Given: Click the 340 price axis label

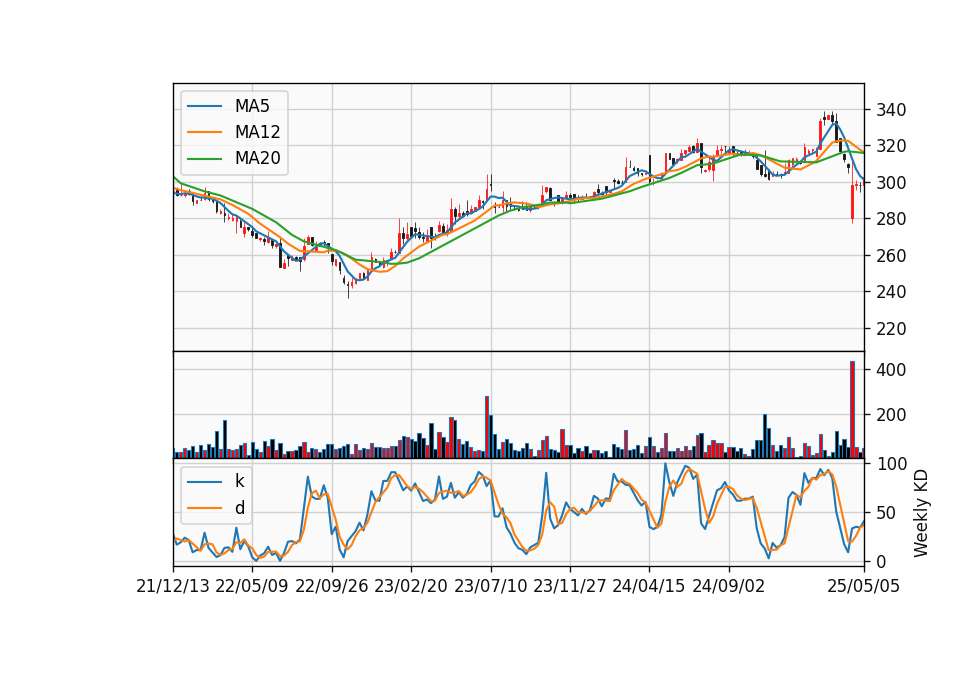Looking at the screenshot, I should click(891, 110).
